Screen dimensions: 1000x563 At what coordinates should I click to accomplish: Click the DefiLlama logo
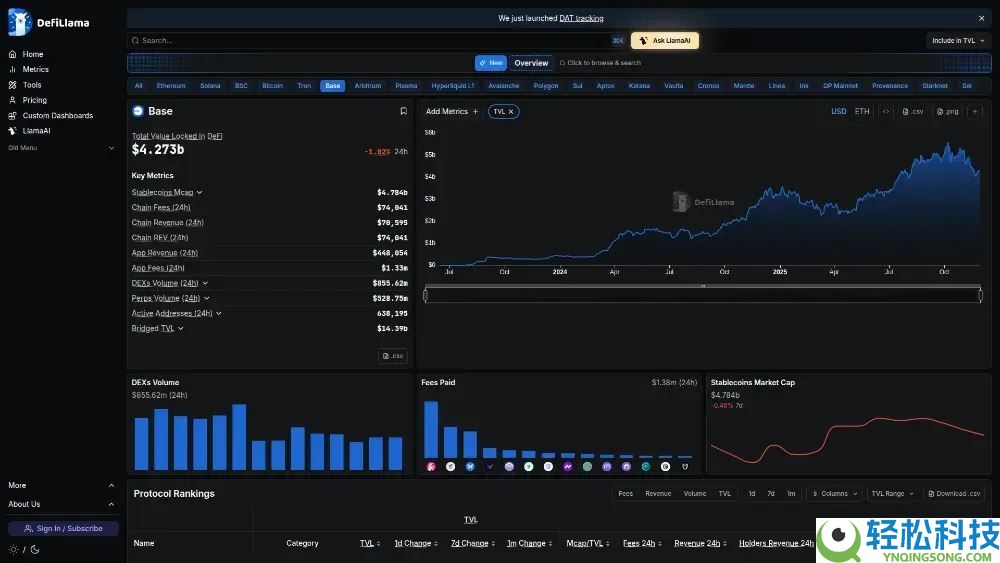pos(48,22)
